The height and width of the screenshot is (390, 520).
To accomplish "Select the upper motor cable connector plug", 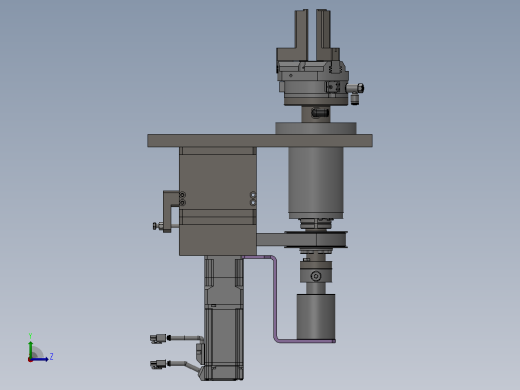I will point(158,339).
